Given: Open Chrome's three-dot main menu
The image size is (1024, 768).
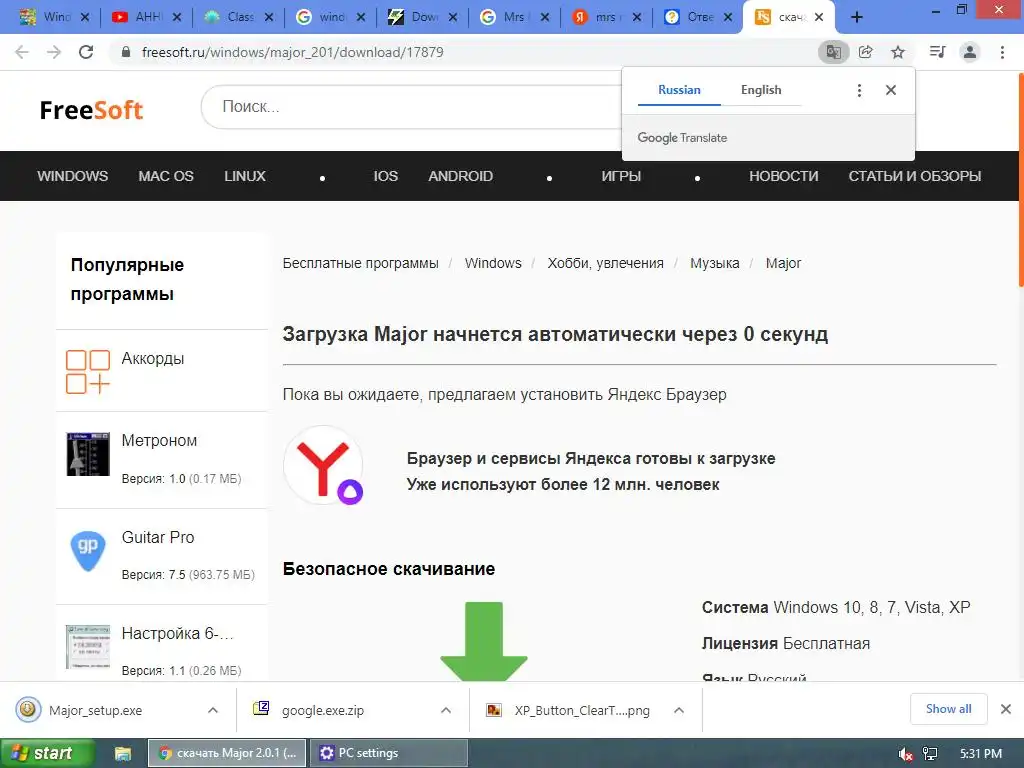Looking at the screenshot, I should click(x=1002, y=52).
